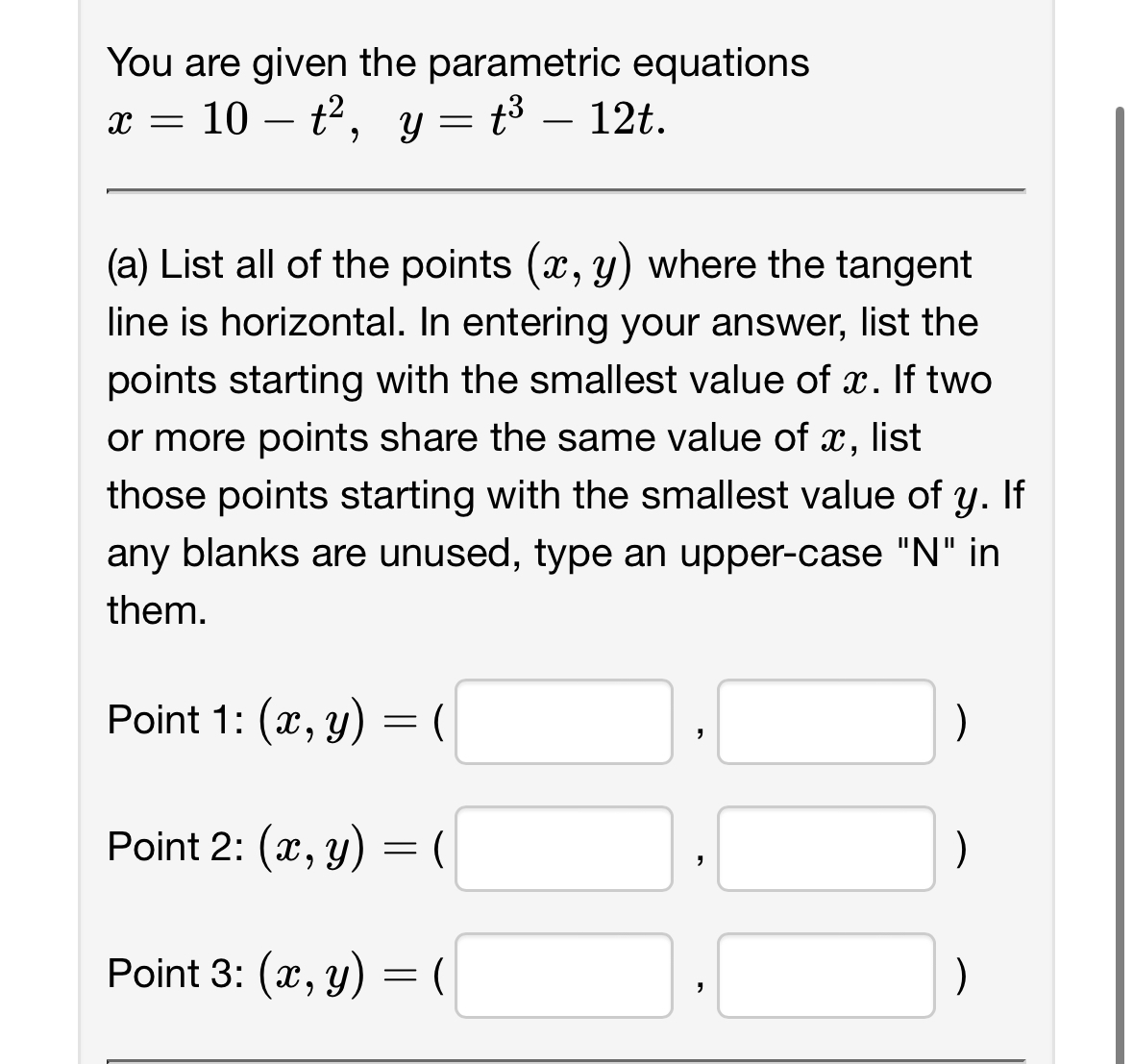Click the second answer box in Point 2 row

[x=826, y=848]
